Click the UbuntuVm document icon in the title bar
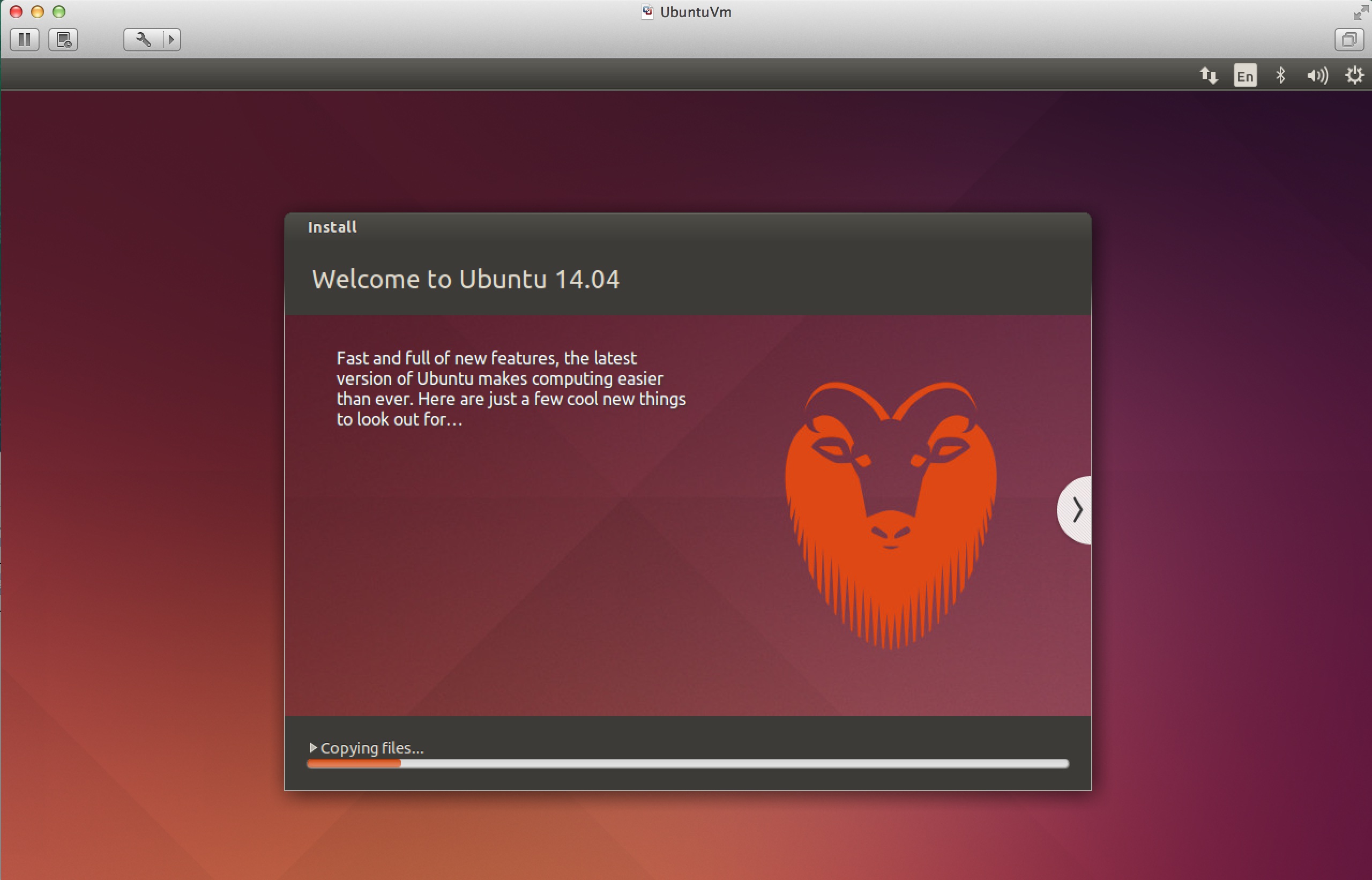 [x=647, y=12]
